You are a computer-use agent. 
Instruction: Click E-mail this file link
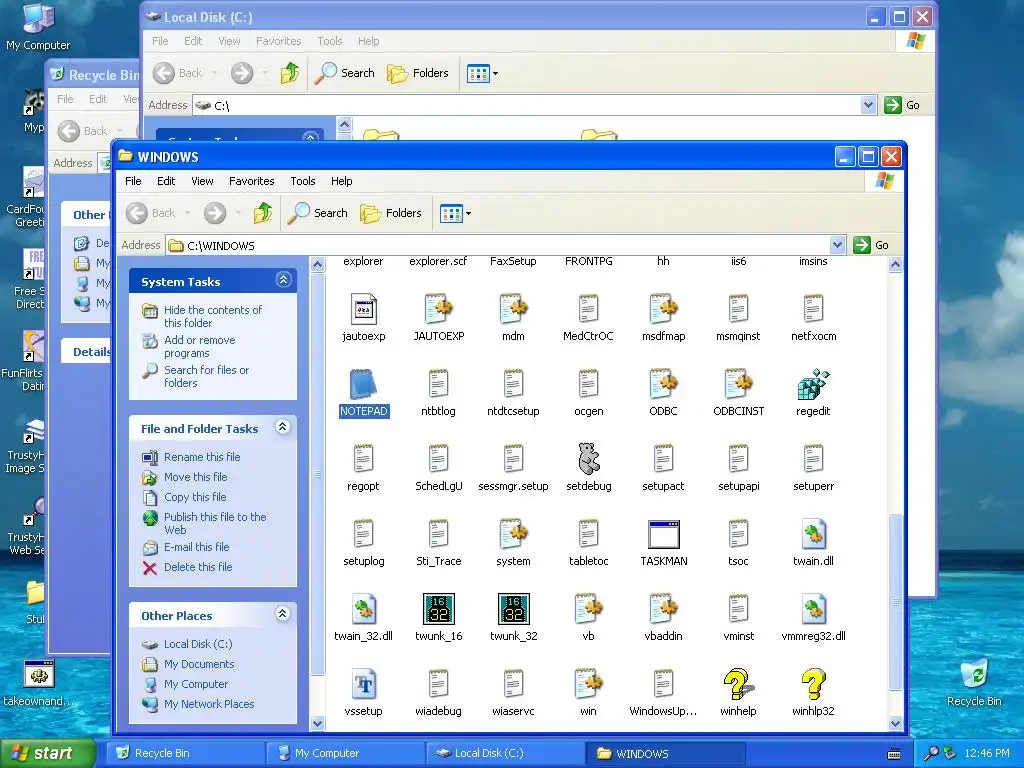tap(197, 547)
